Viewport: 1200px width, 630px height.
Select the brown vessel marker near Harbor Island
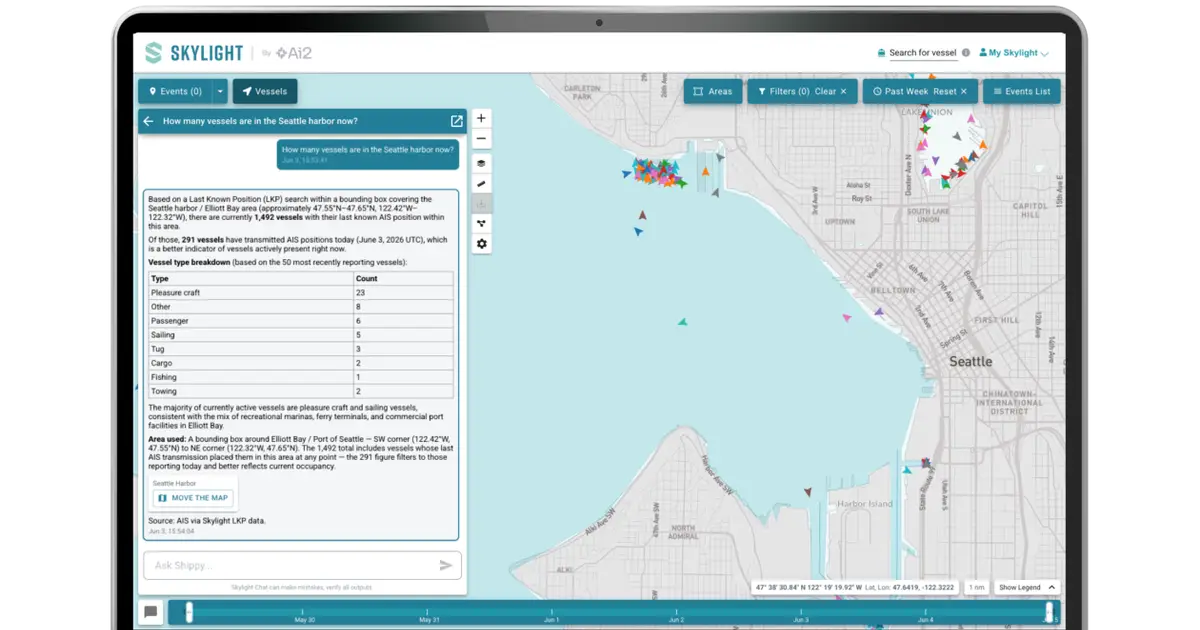(x=808, y=492)
